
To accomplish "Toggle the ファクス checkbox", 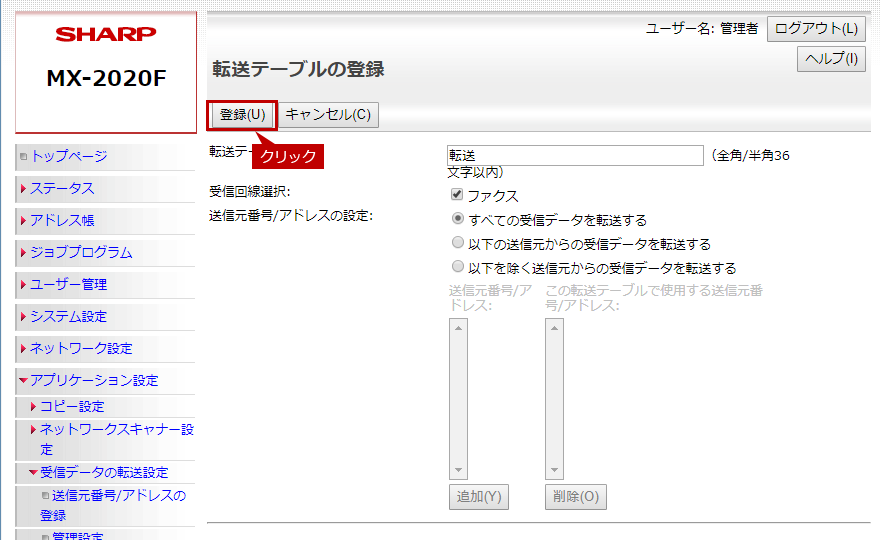I will click(x=457, y=196).
